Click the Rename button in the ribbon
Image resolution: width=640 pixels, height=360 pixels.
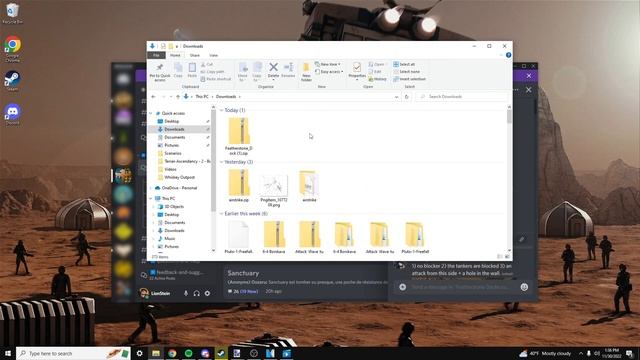(288, 70)
